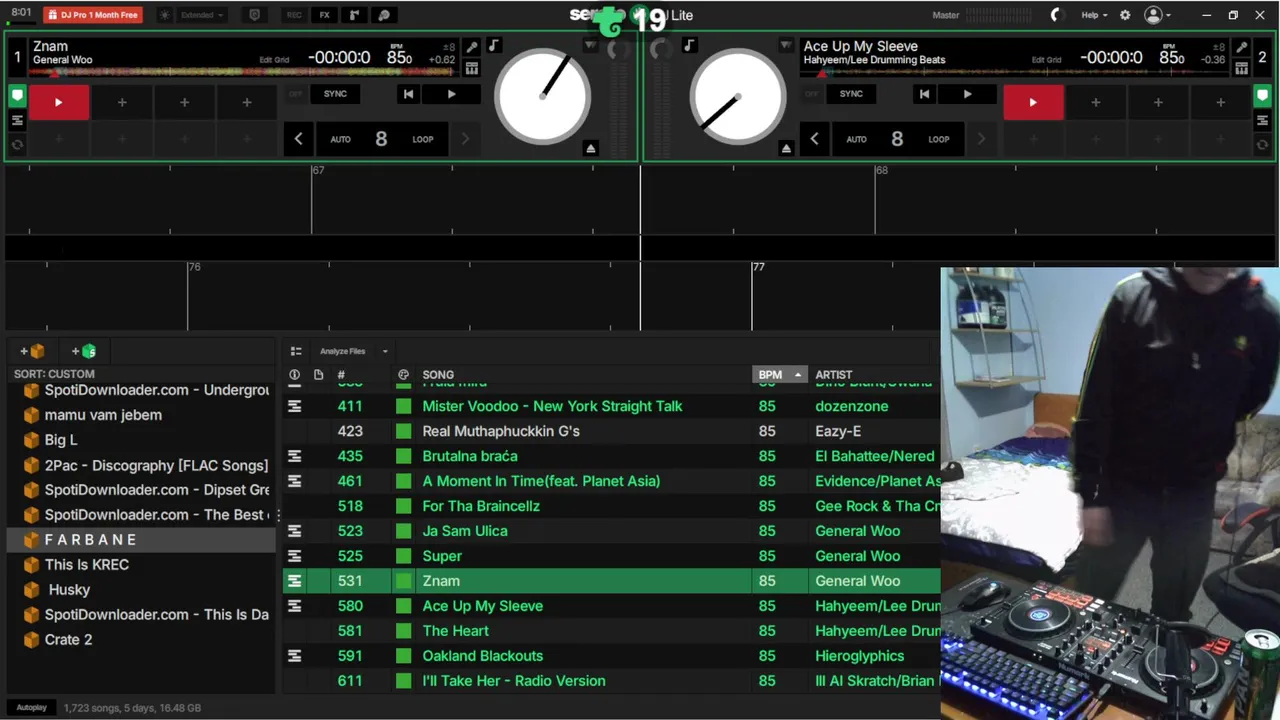
Task: Open the user account profile dropdown
Action: [1157, 15]
